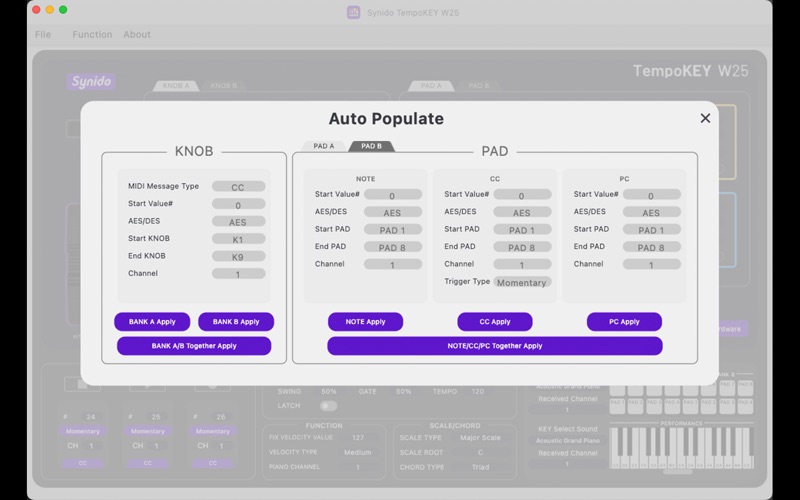Click the NOTE Apply button
800x500 pixels.
[365, 322]
